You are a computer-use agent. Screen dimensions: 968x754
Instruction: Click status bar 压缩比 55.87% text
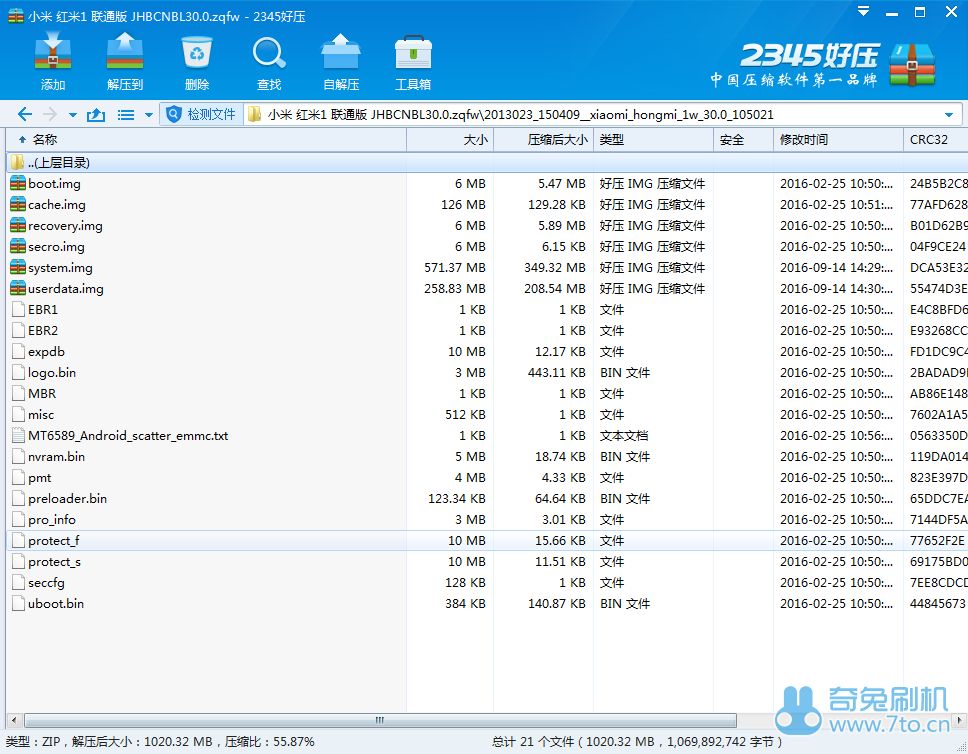pos(270,741)
